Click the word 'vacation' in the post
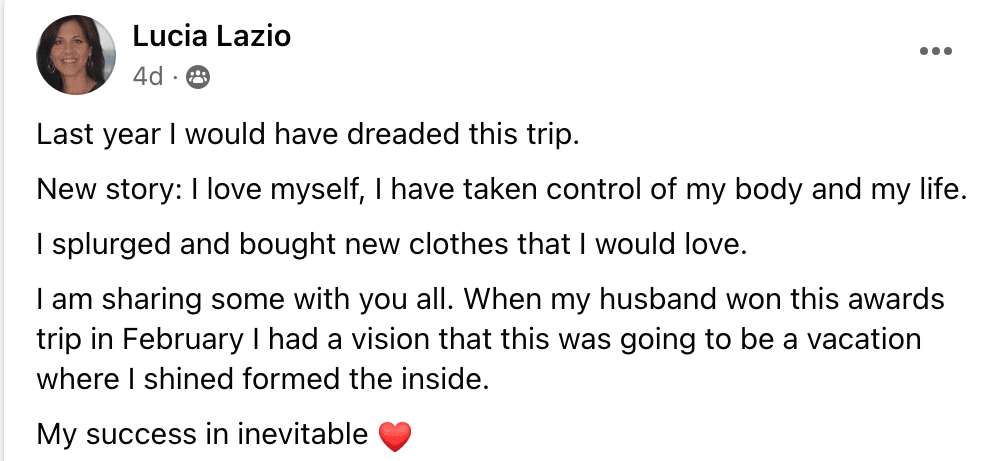The width and height of the screenshot is (995, 461). click(x=867, y=340)
